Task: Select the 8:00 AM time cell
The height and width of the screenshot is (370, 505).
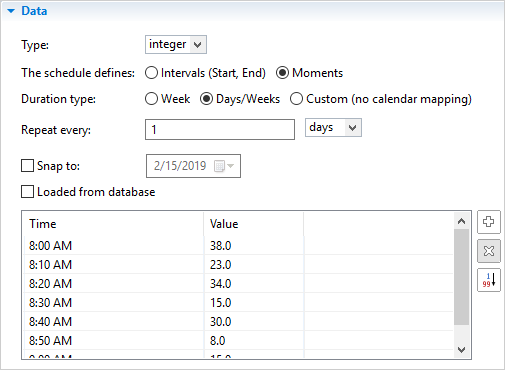Action: (x=114, y=246)
